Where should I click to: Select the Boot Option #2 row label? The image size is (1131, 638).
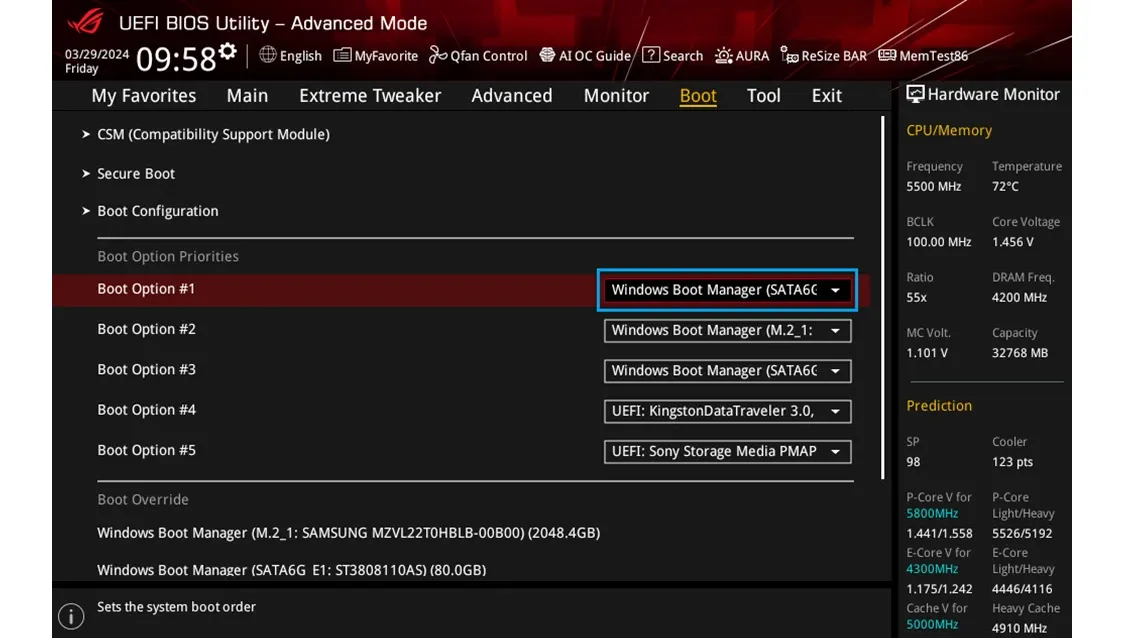pos(146,329)
